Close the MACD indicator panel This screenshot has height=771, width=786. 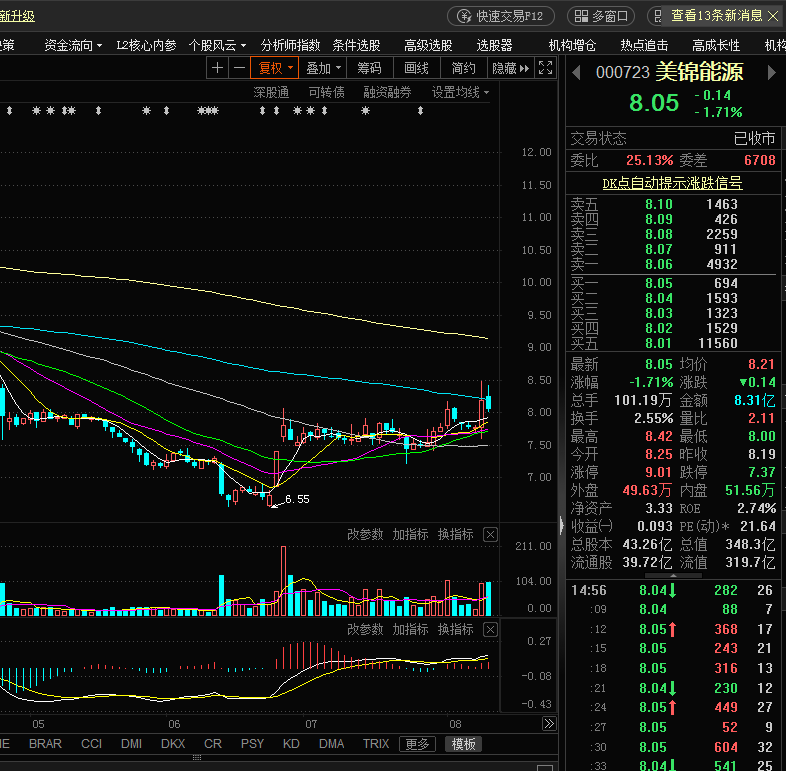(490, 630)
